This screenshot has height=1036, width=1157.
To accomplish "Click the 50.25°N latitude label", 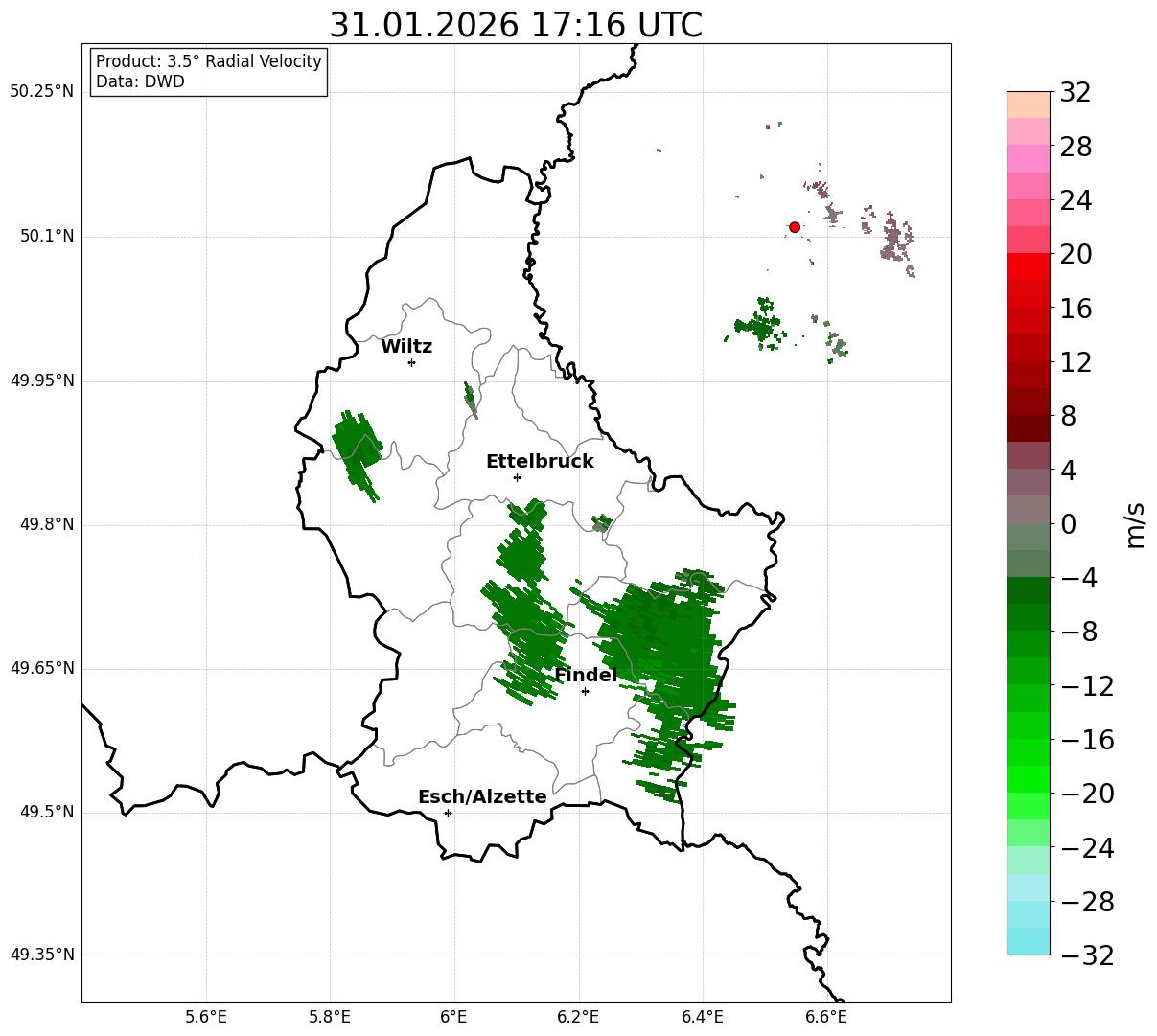I will [x=42, y=92].
